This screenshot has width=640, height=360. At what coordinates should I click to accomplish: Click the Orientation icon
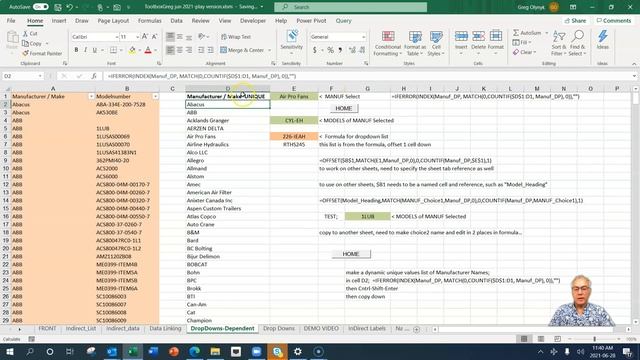pyautogui.click(x=202, y=37)
